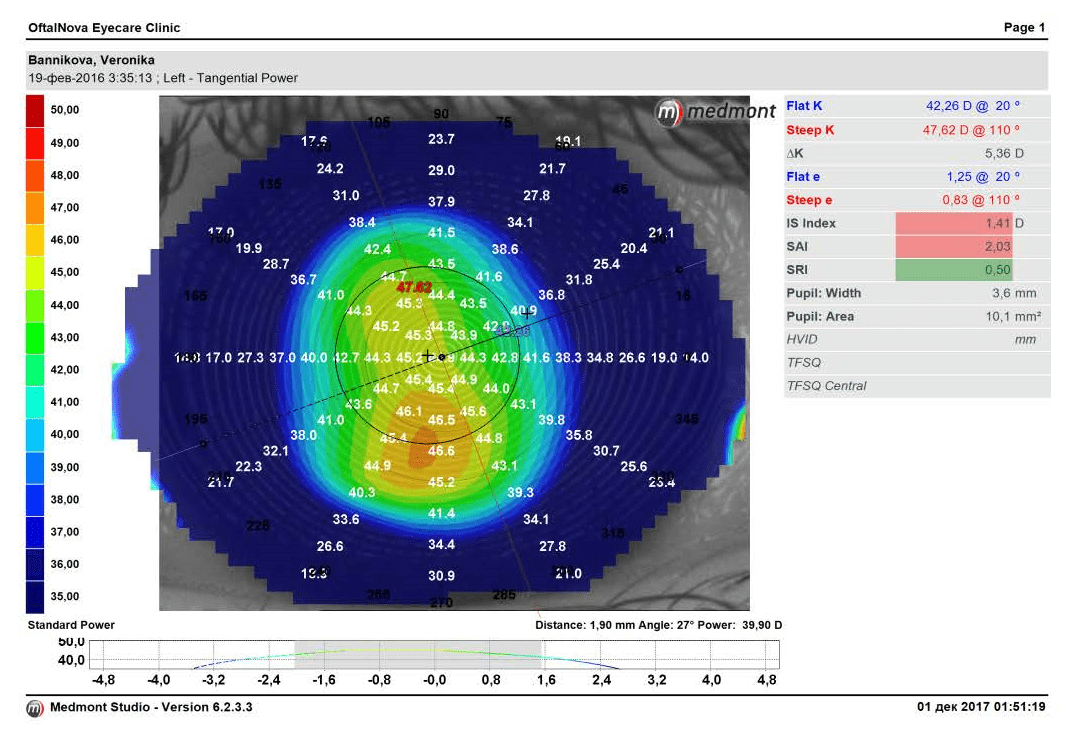Click the Medmont Studio icon in the footer
This screenshot has height=731, width=1078.
35,708
